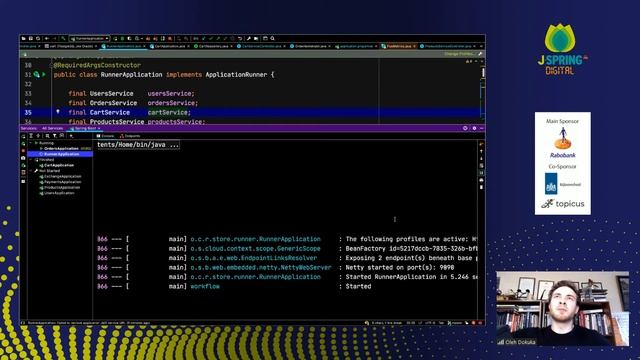This screenshot has height=360, width=640.
Task: Expand the OrdersApplication node
Action: pyautogui.click(x=41, y=149)
